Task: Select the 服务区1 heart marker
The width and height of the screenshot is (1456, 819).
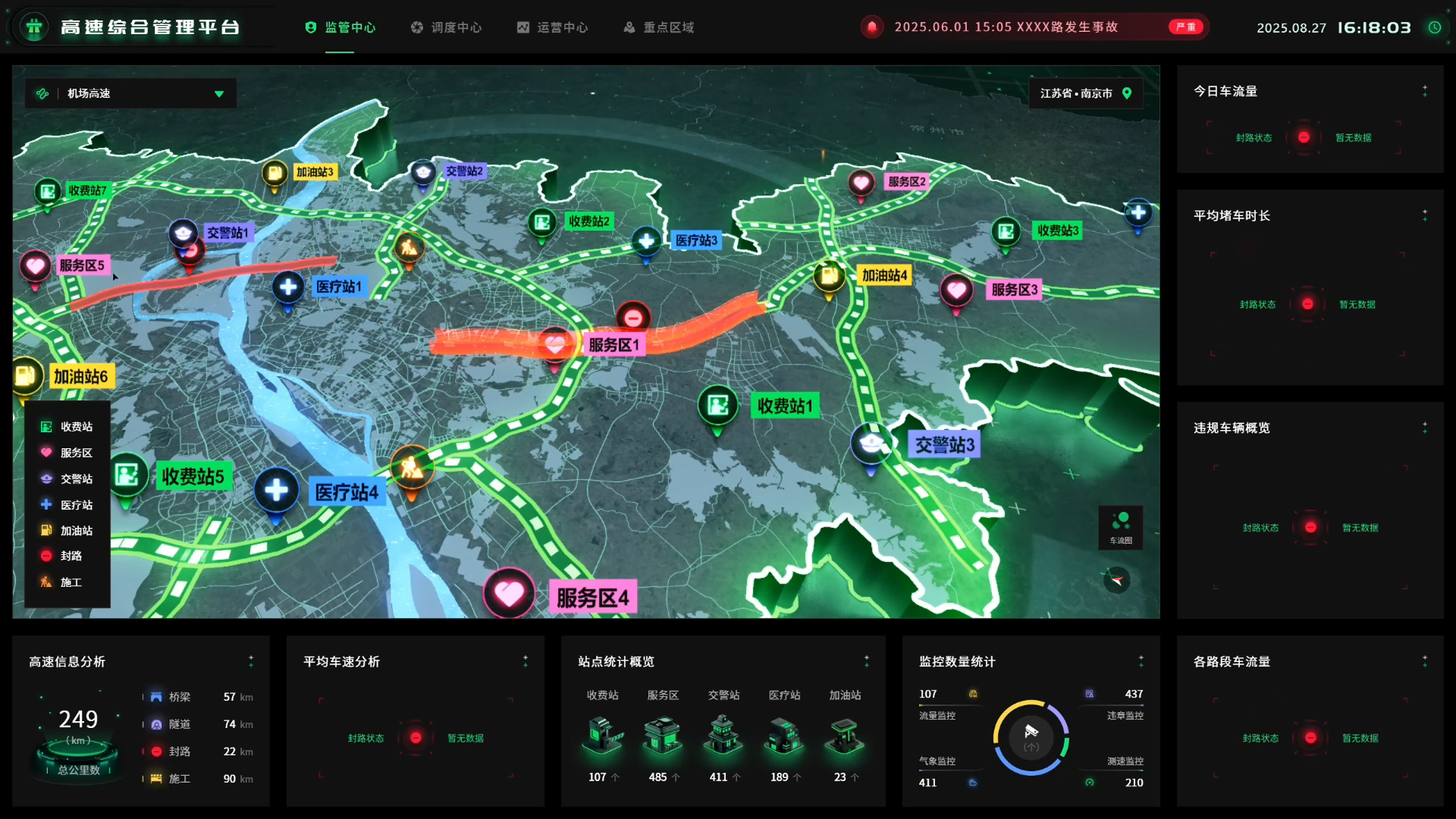Action: click(x=554, y=346)
